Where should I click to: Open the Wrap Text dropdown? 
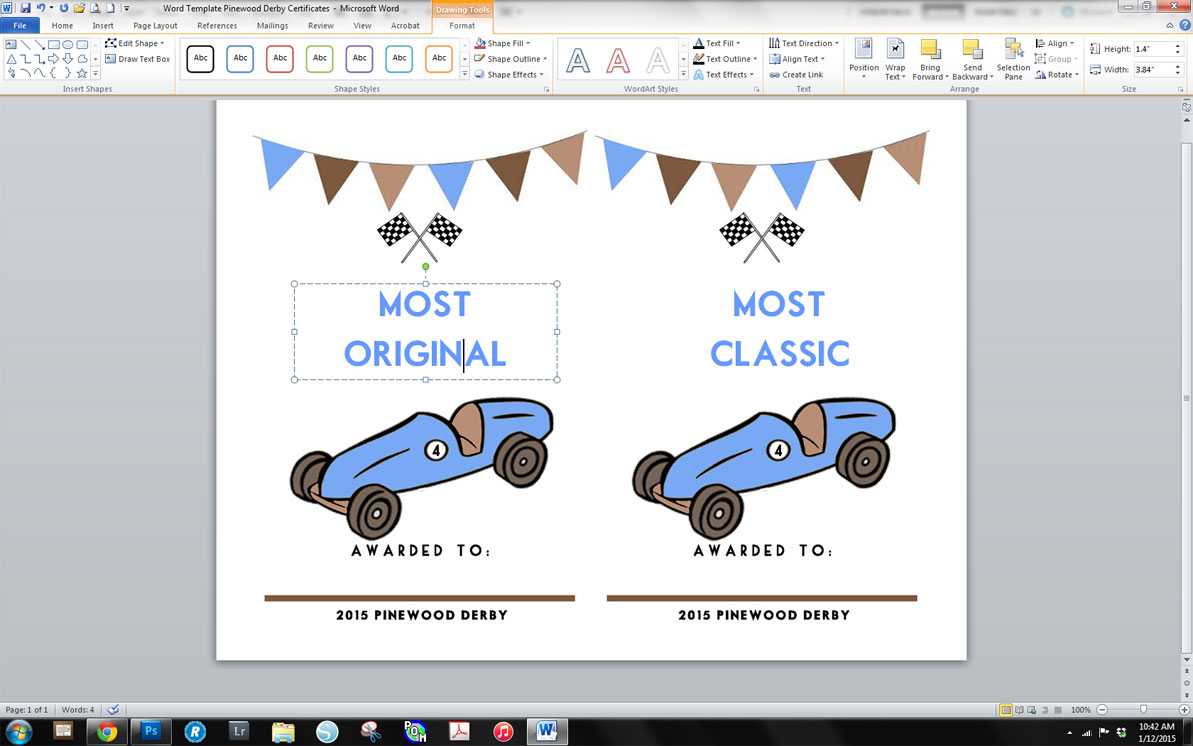point(895,60)
